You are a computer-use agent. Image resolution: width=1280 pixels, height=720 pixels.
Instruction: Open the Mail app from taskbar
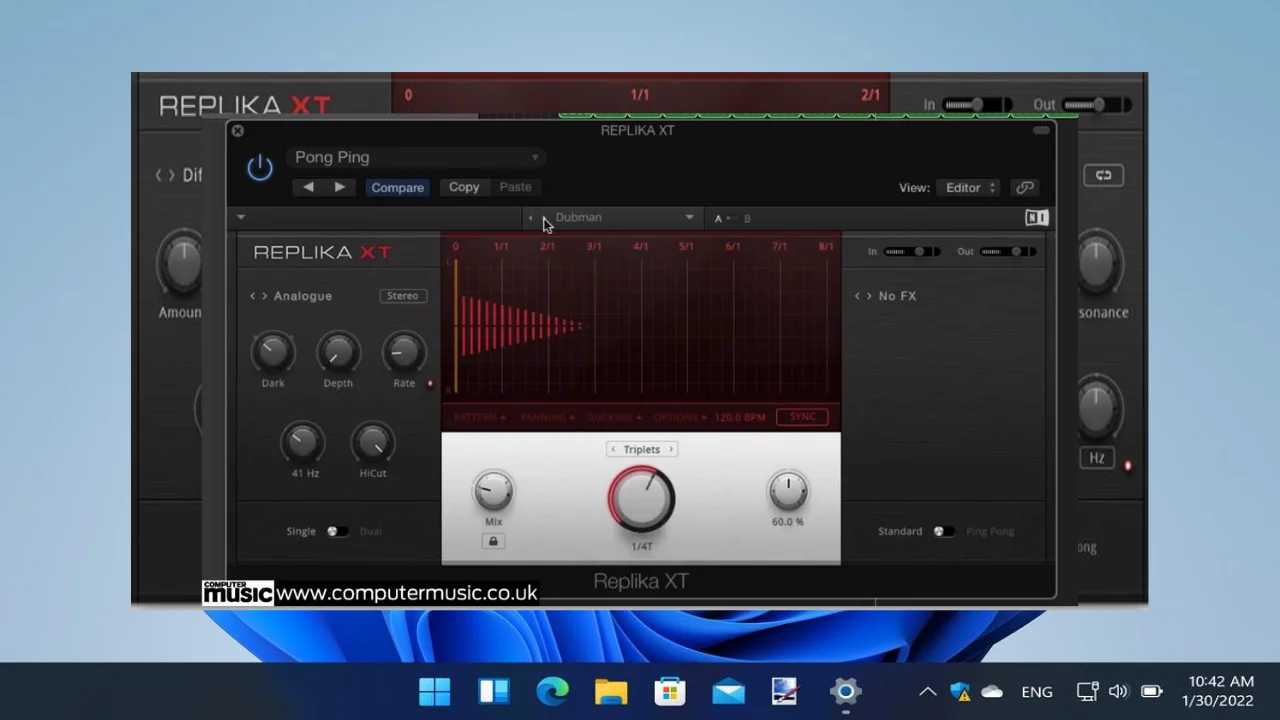(728, 691)
